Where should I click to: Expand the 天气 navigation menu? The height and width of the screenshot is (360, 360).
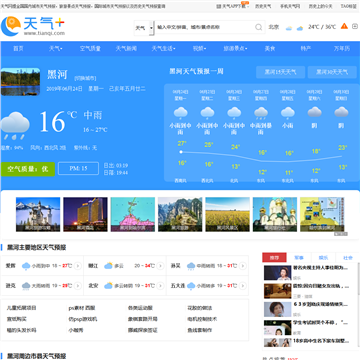(56, 48)
